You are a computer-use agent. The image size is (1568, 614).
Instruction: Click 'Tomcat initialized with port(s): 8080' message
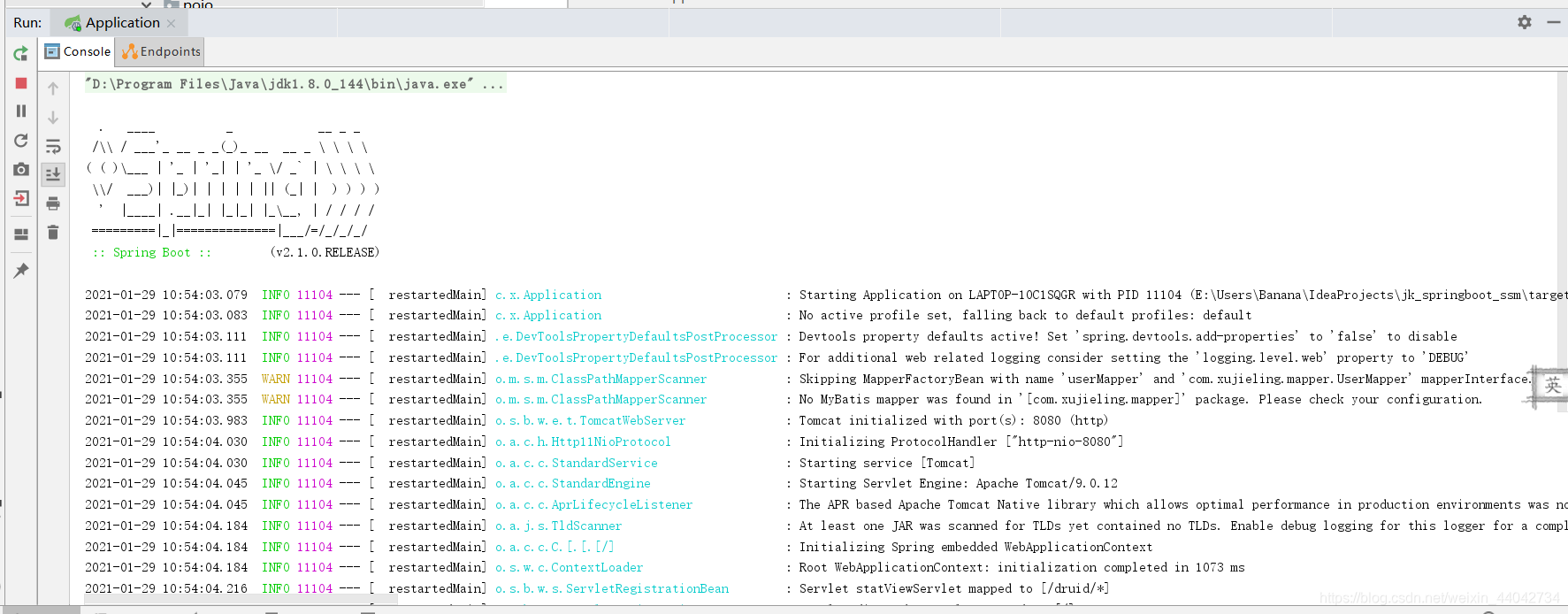coord(953,420)
